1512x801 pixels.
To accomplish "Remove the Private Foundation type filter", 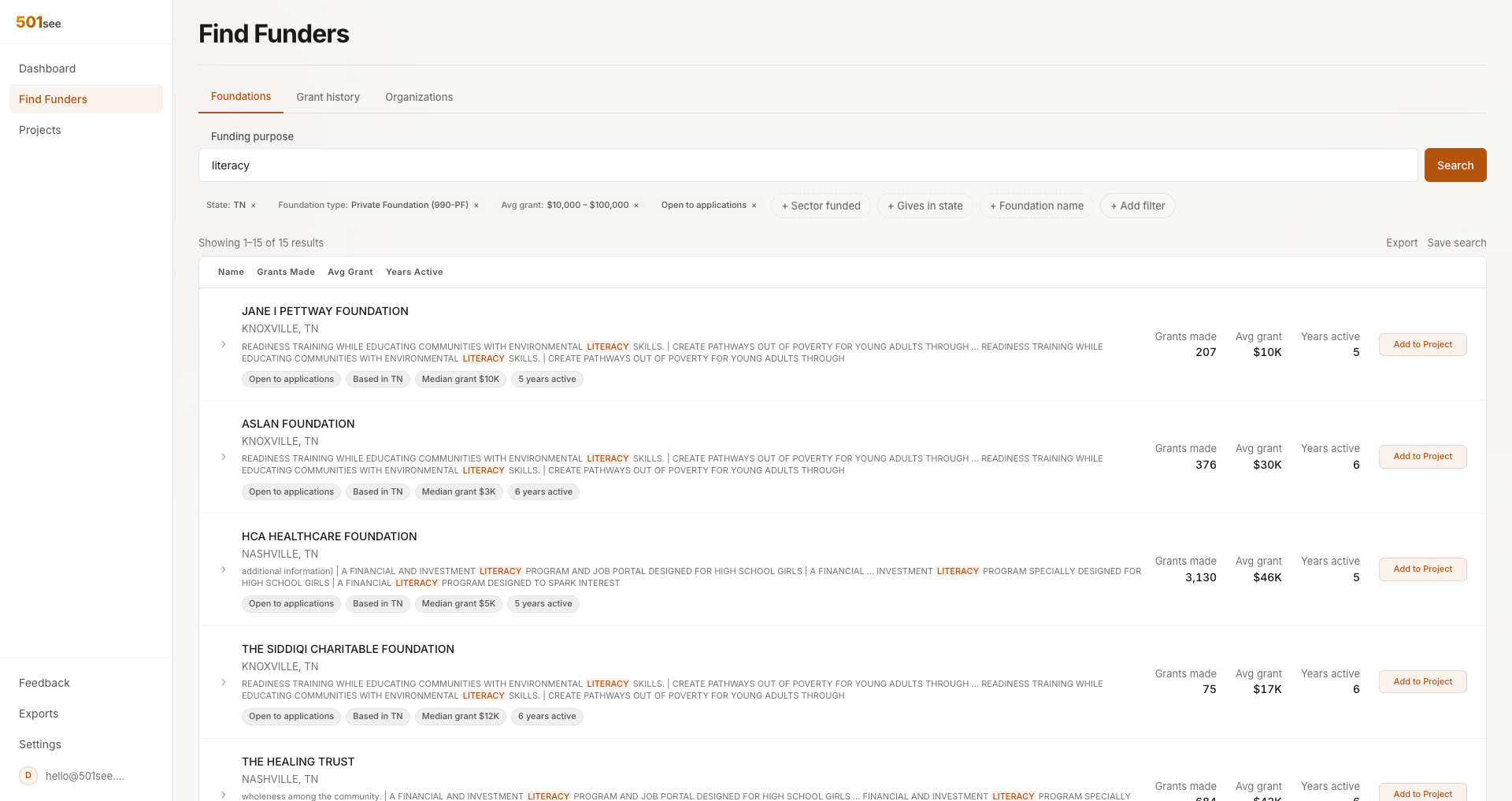I will pyautogui.click(x=476, y=206).
